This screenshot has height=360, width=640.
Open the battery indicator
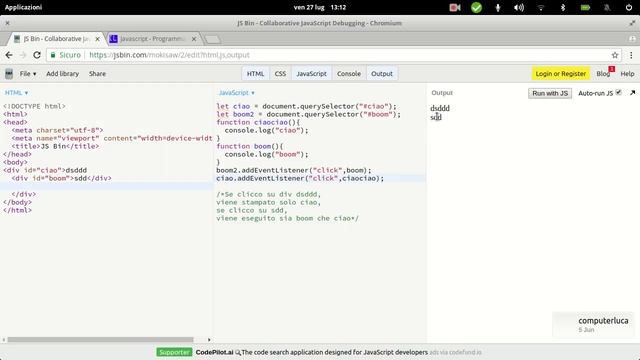click(x=585, y=7)
